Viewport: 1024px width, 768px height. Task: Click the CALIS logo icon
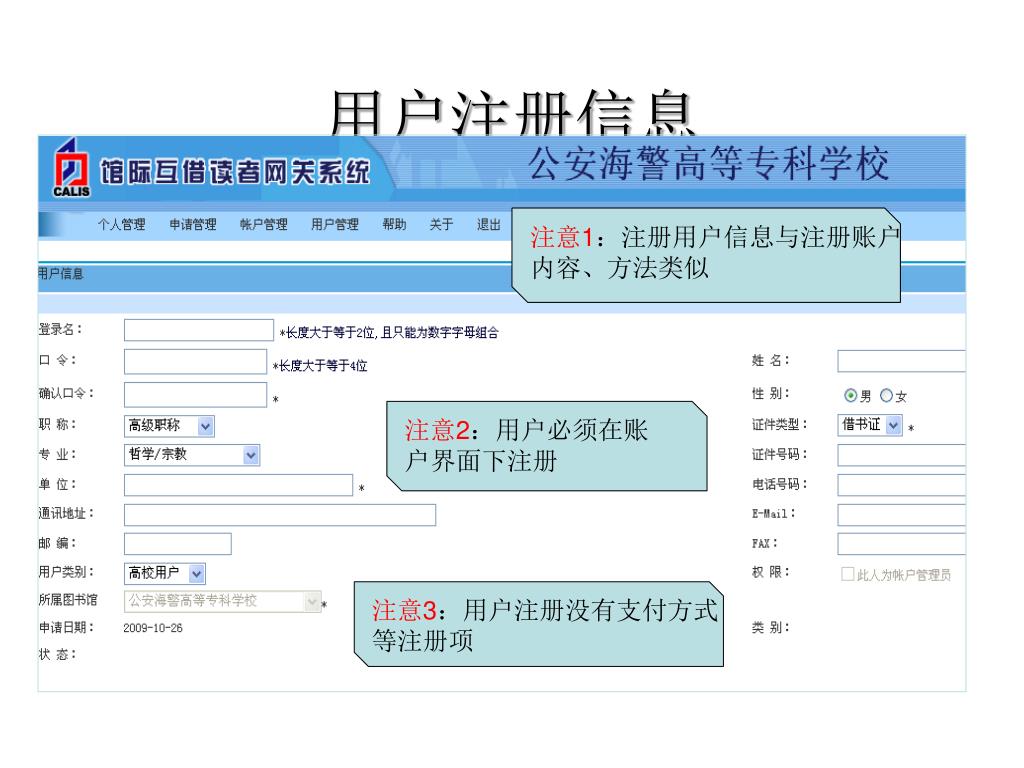pyautogui.click(x=71, y=169)
